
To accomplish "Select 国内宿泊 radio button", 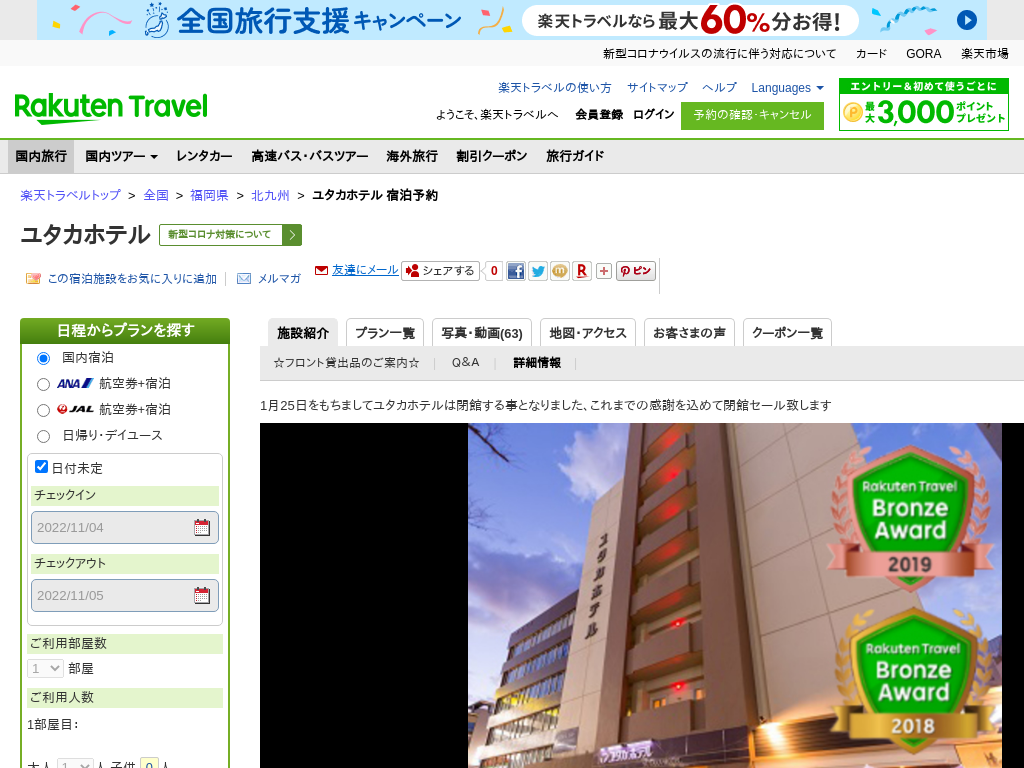I will click(43, 358).
